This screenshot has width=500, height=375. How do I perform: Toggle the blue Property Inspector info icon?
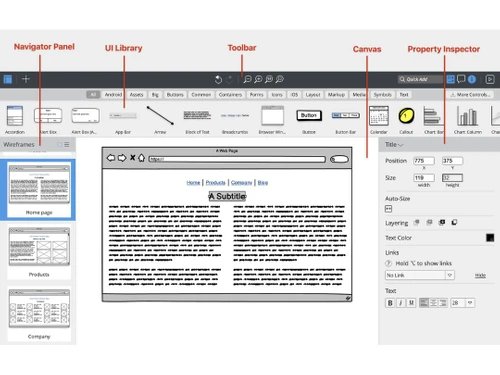click(472, 79)
